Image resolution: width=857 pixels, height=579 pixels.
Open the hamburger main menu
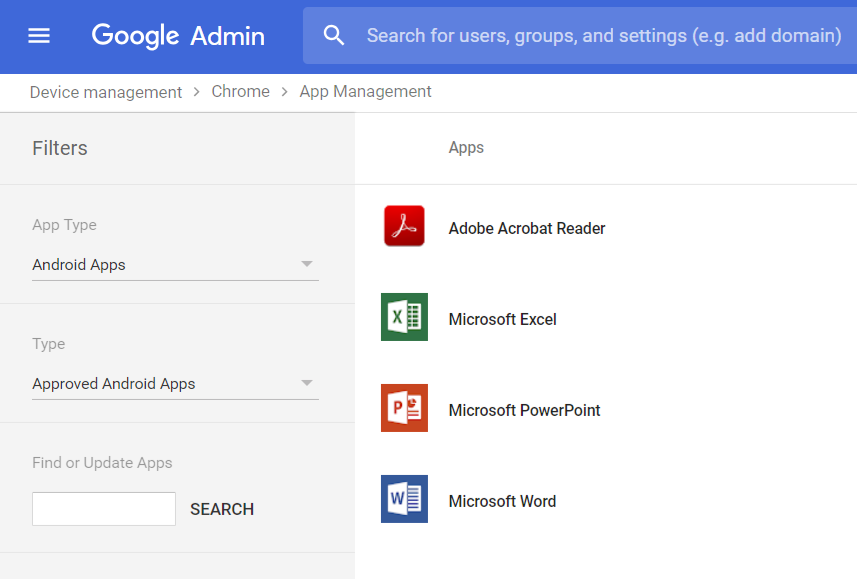[39, 36]
